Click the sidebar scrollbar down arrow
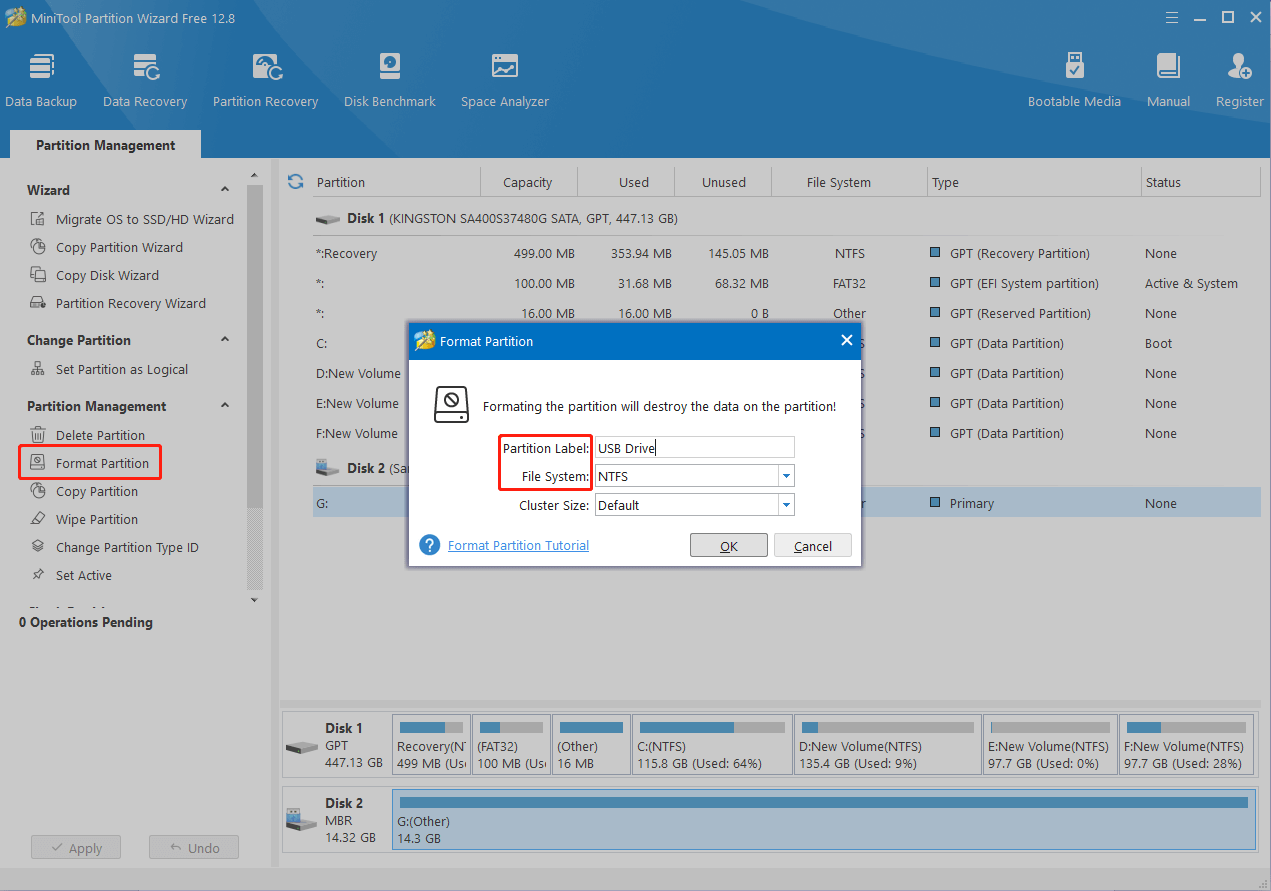 [254, 599]
